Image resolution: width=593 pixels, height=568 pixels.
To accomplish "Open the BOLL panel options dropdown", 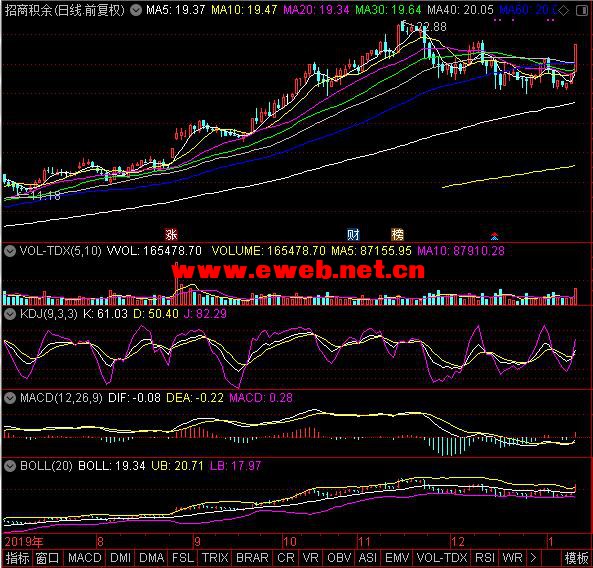I will tap(10, 466).
